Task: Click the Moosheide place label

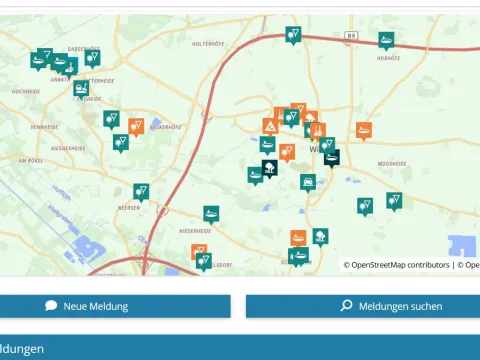Action: (x=392, y=164)
